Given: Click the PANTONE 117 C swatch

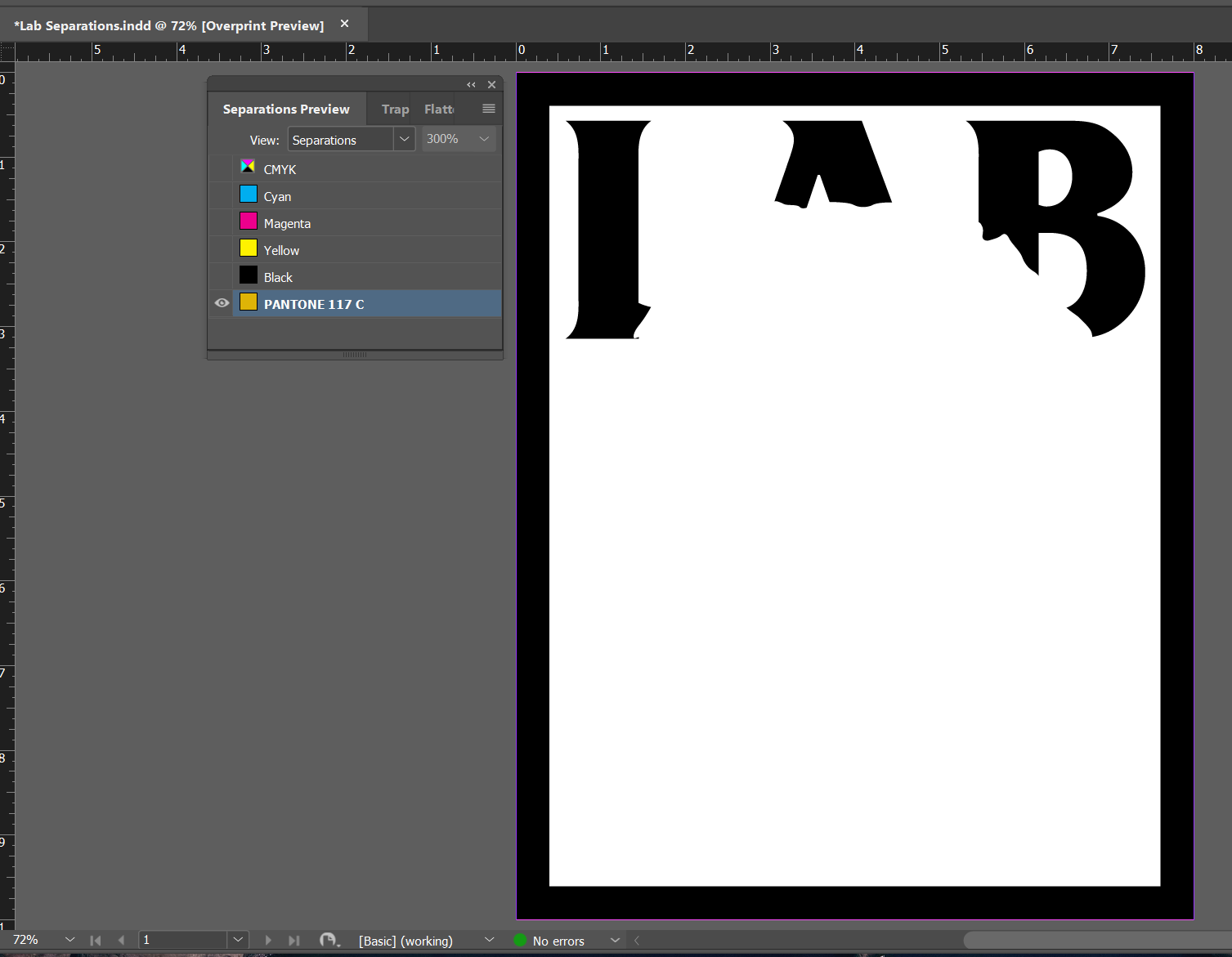Looking at the screenshot, I should click(249, 302).
